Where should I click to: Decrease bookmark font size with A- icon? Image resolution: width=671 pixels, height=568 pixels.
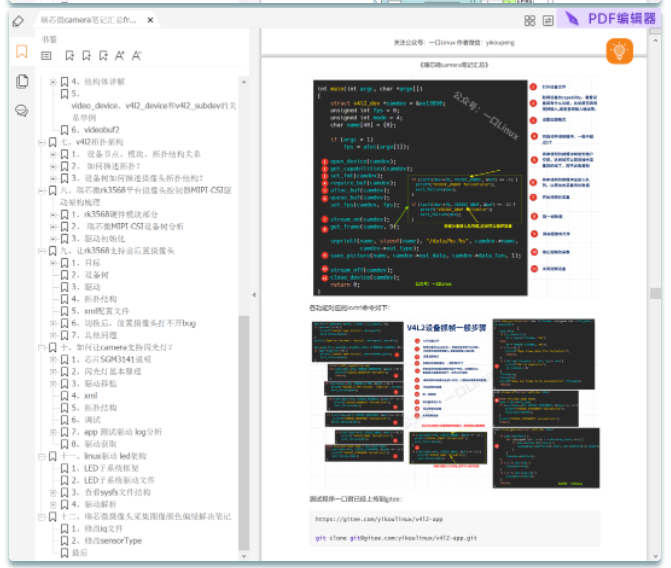136,56
